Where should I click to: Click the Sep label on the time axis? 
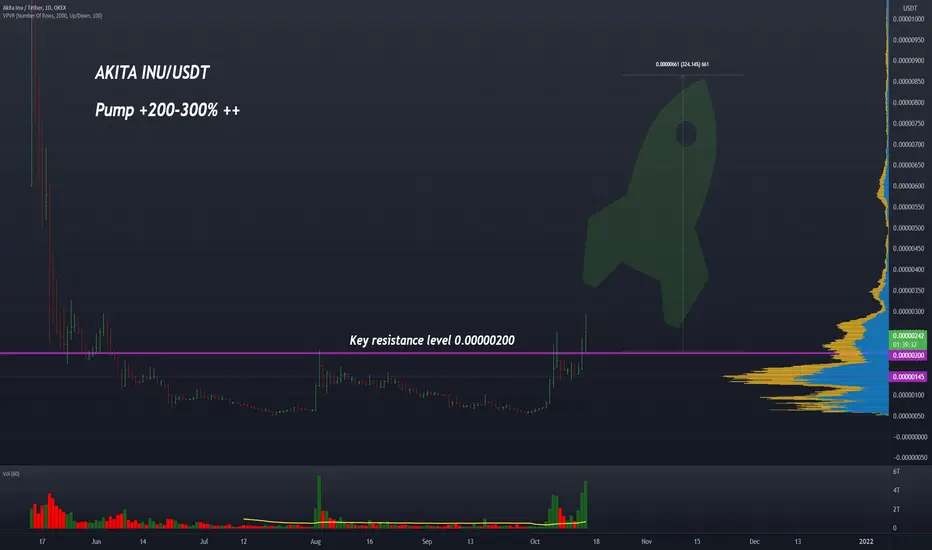point(427,542)
